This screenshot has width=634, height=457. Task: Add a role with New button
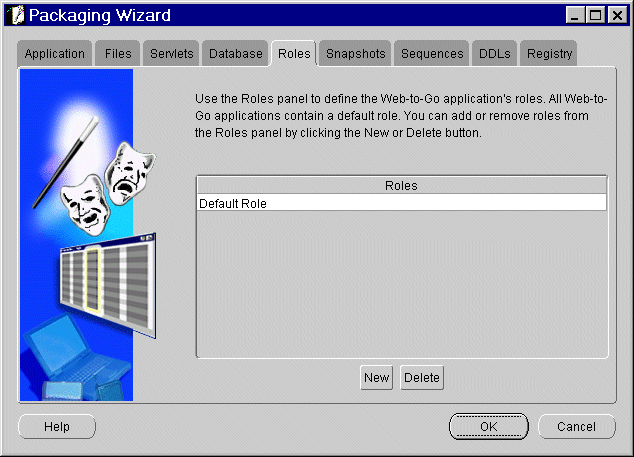click(x=376, y=378)
